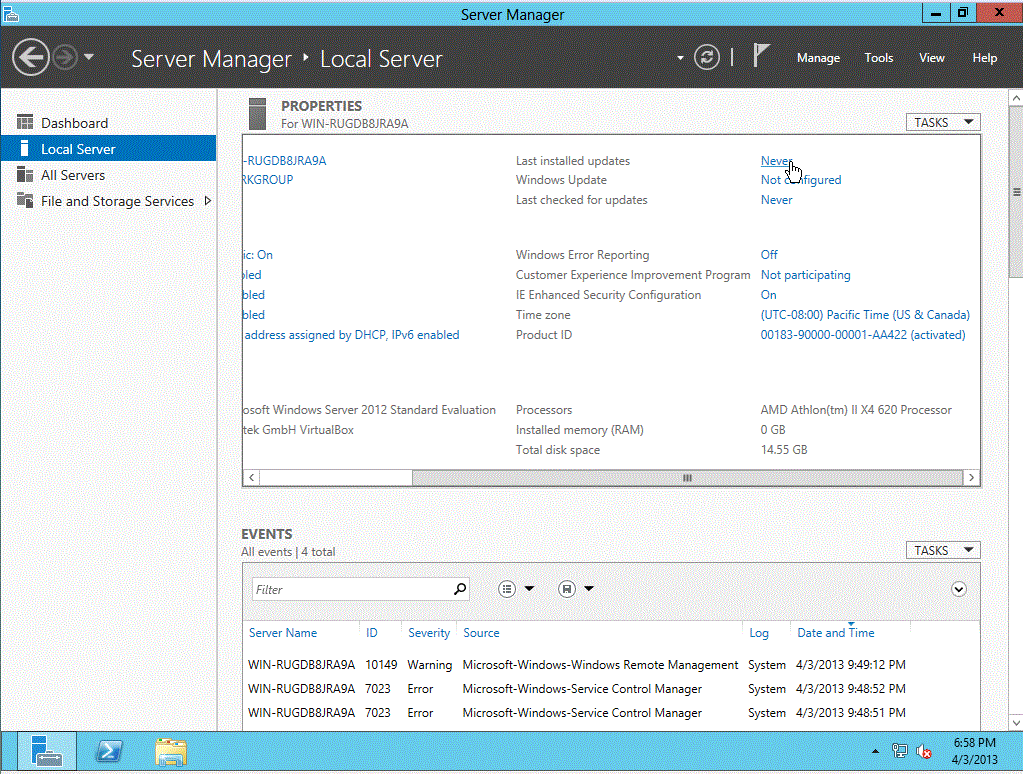Open the Manage menu

[x=818, y=58]
